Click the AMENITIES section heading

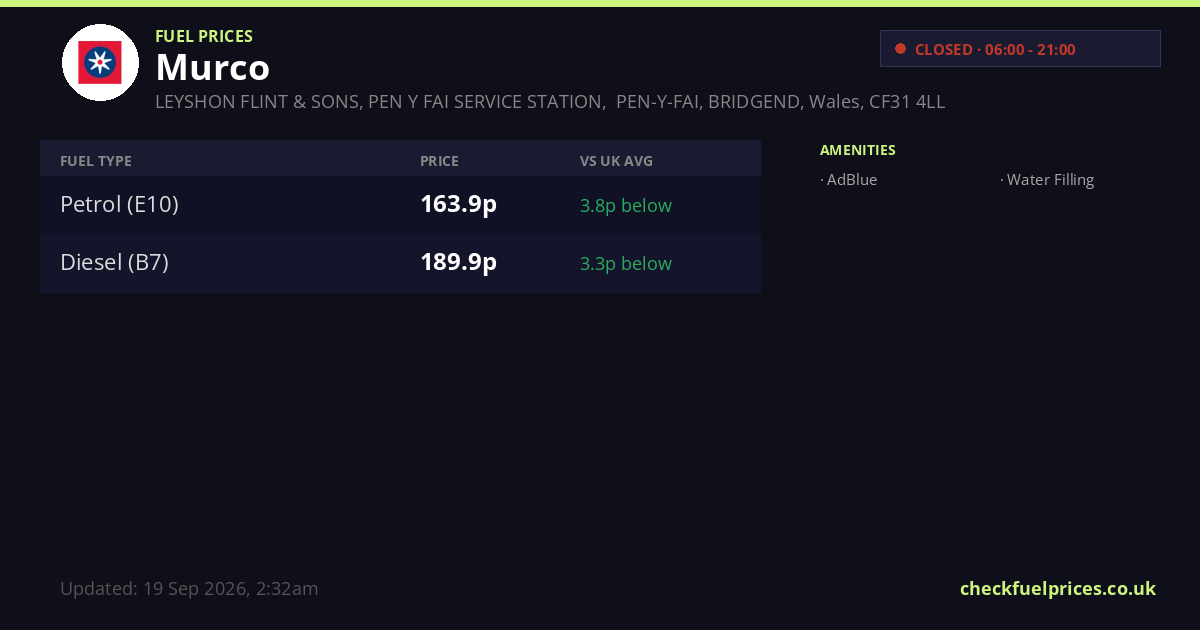click(858, 150)
